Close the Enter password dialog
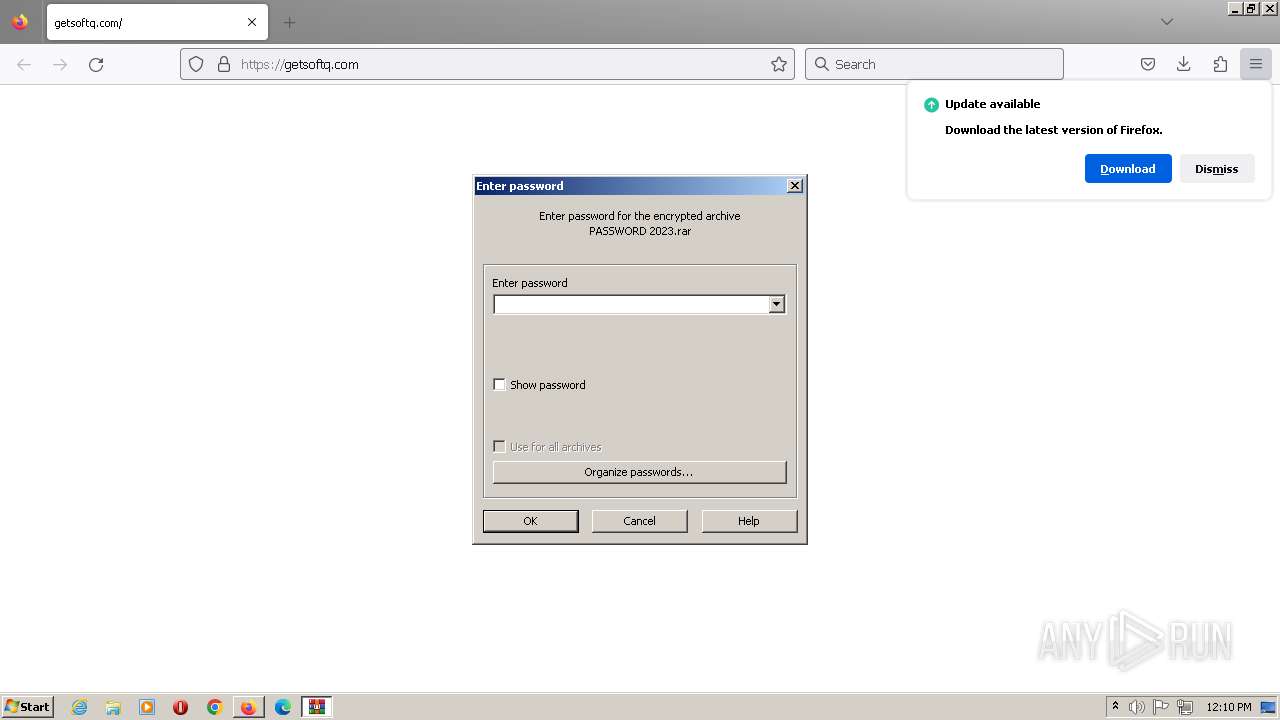Image resolution: width=1280 pixels, height=720 pixels. 795,186
